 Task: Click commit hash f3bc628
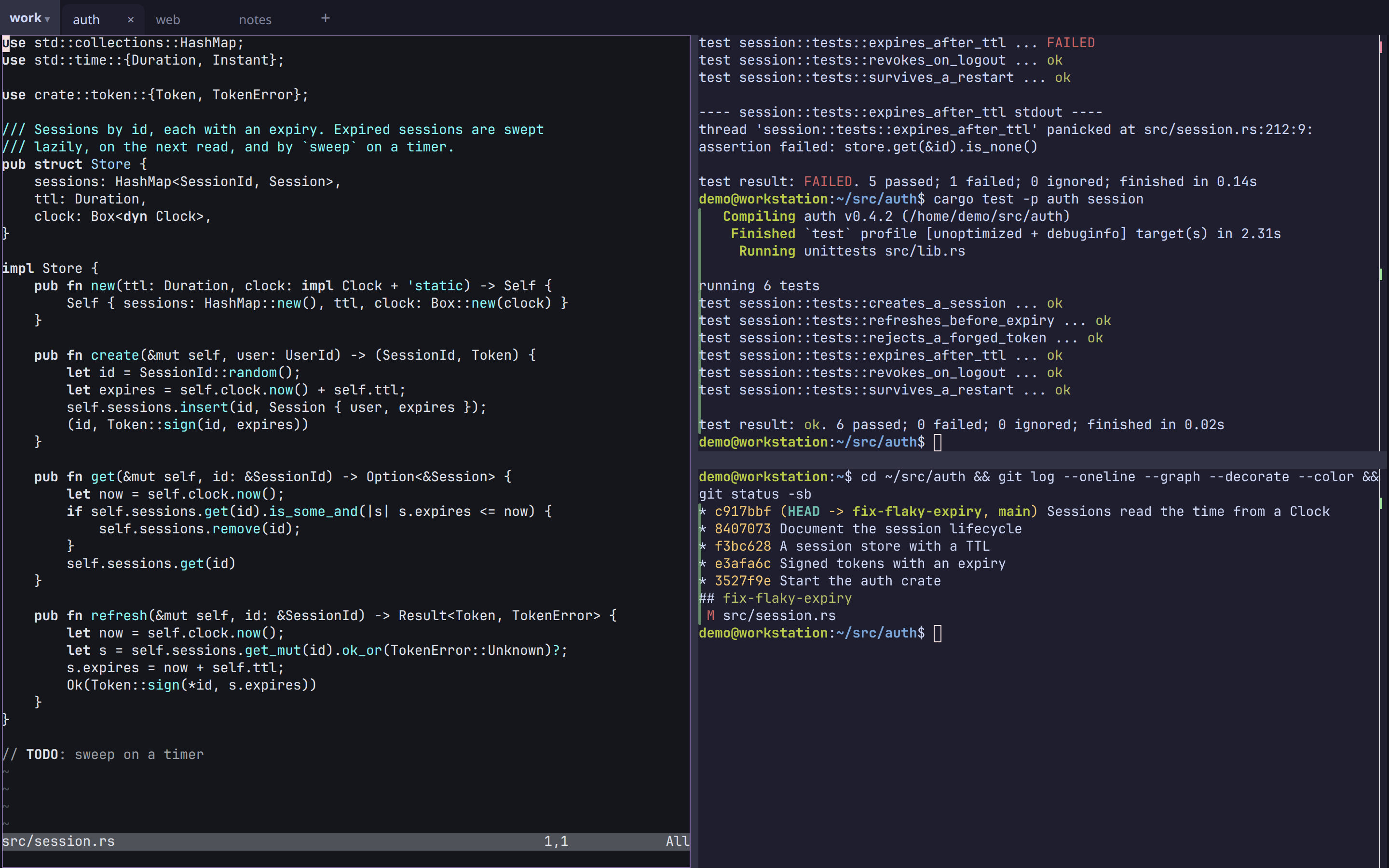point(743,546)
